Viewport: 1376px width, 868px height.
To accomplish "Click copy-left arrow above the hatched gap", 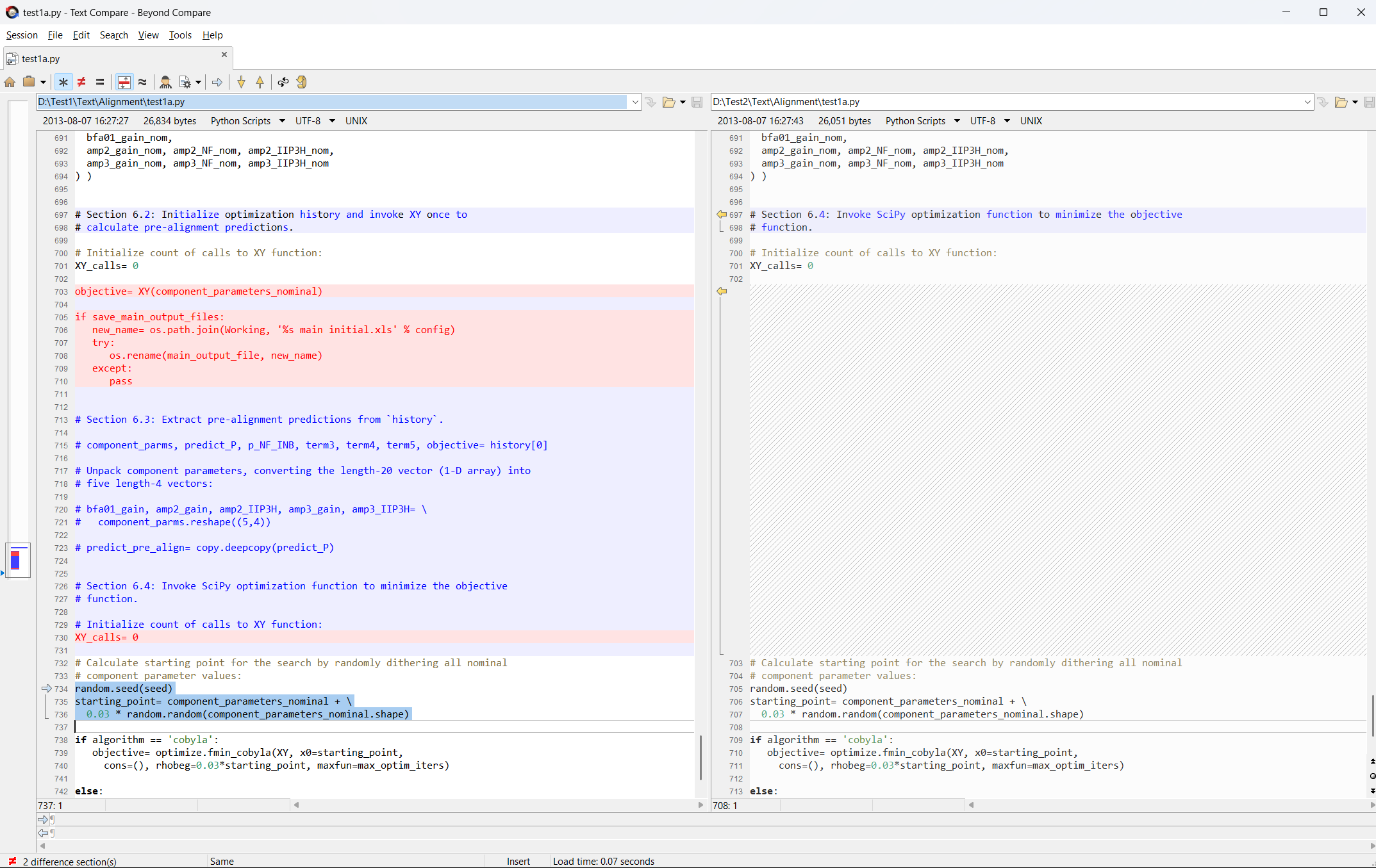I will click(722, 291).
